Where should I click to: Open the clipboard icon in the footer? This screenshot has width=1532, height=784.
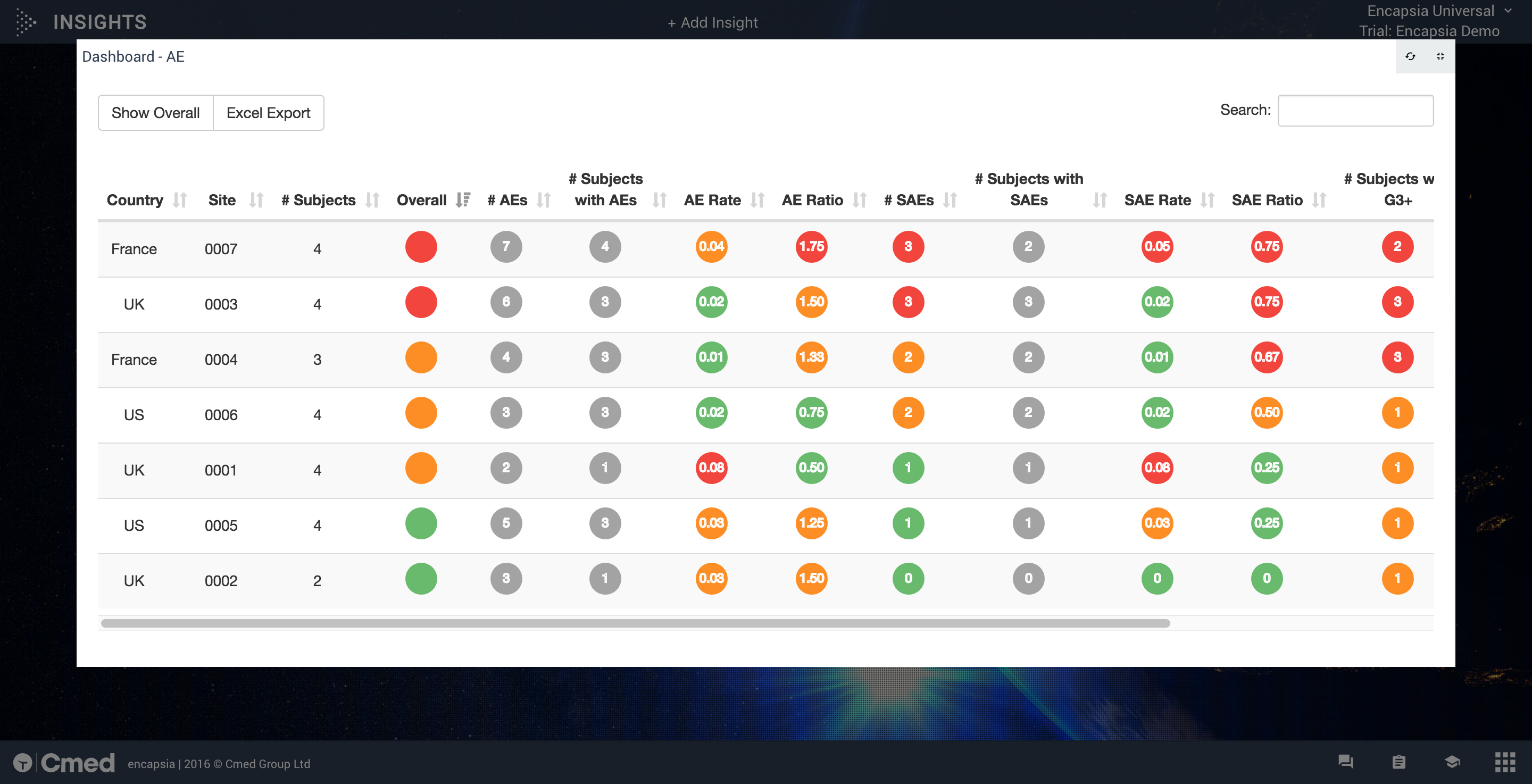[x=1399, y=762]
